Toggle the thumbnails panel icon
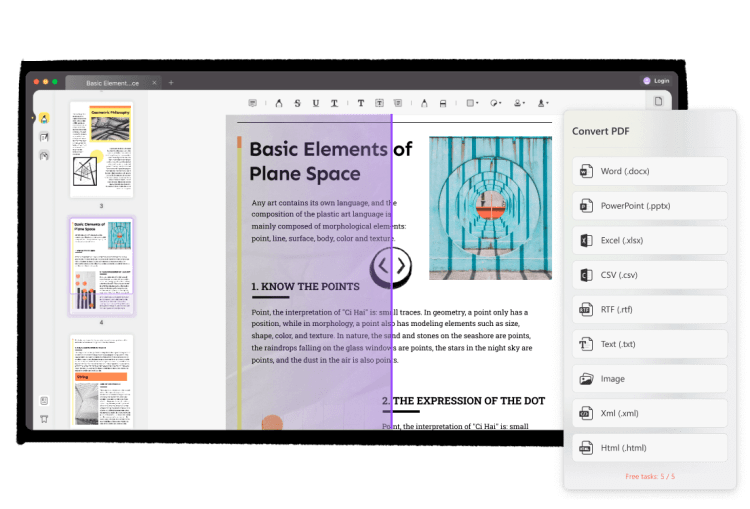Screen dimensions: 750x509 click(44, 401)
